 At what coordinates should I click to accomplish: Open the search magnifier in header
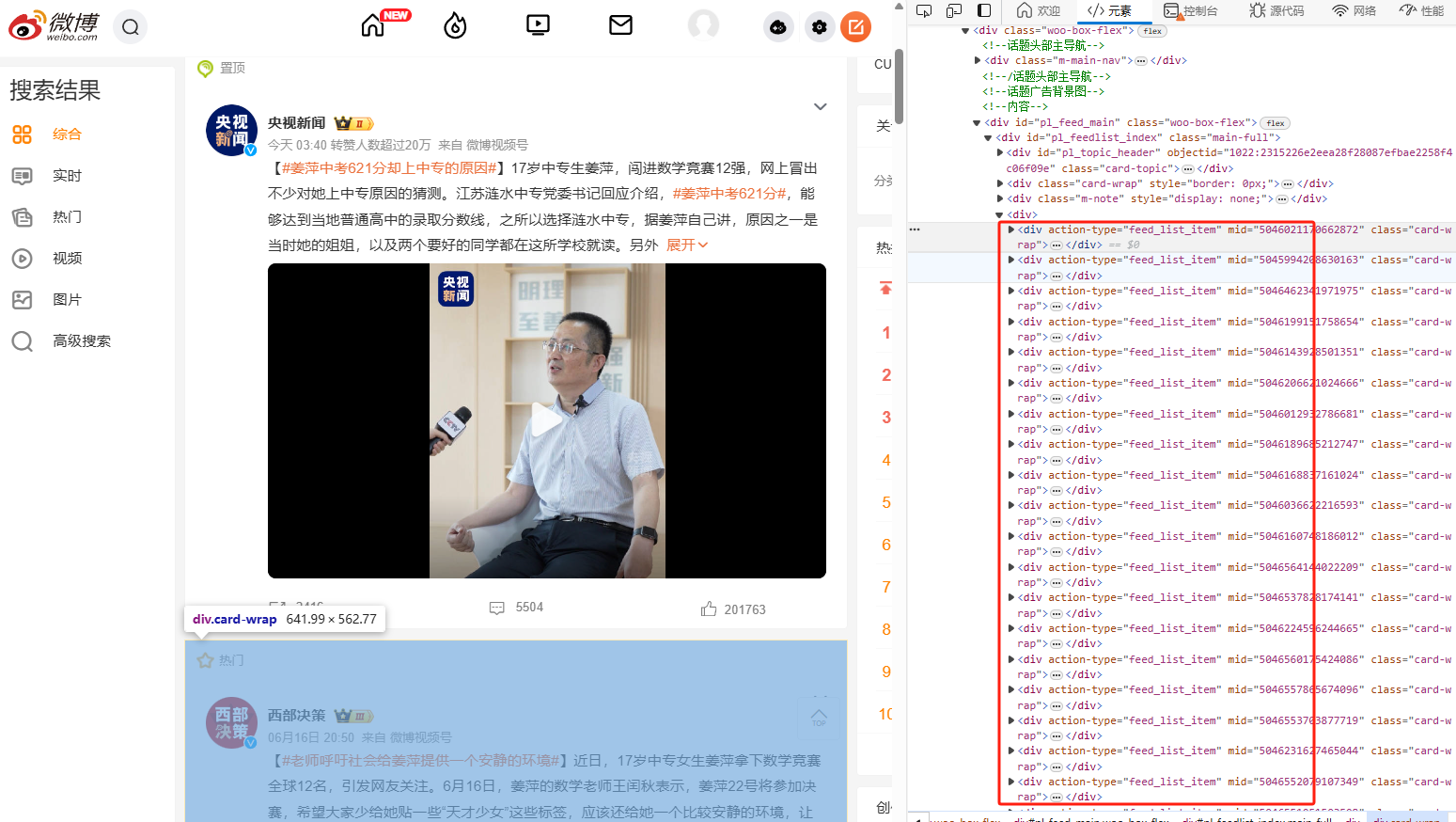[x=131, y=26]
